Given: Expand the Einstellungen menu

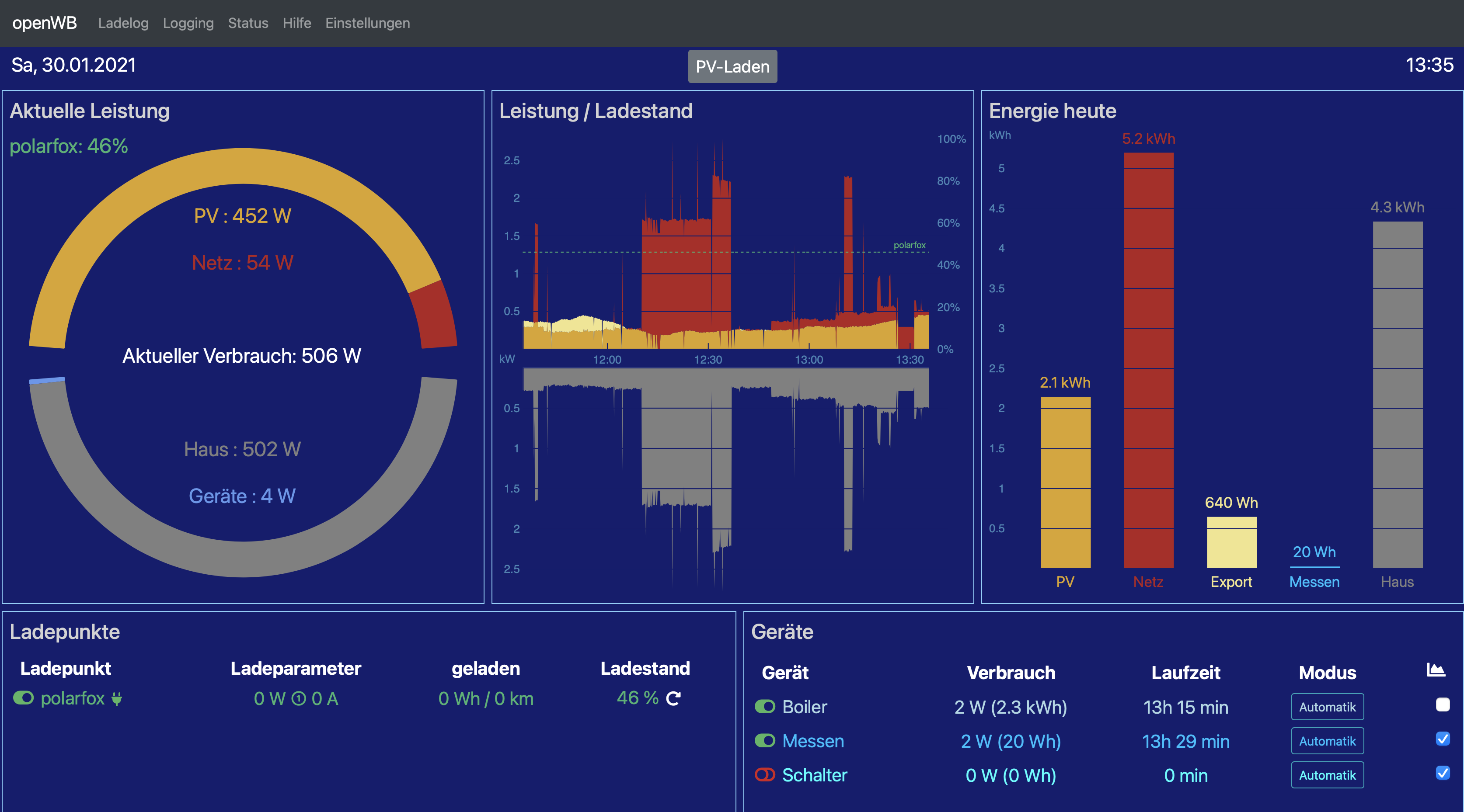Looking at the screenshot, I should coord(367,23).
